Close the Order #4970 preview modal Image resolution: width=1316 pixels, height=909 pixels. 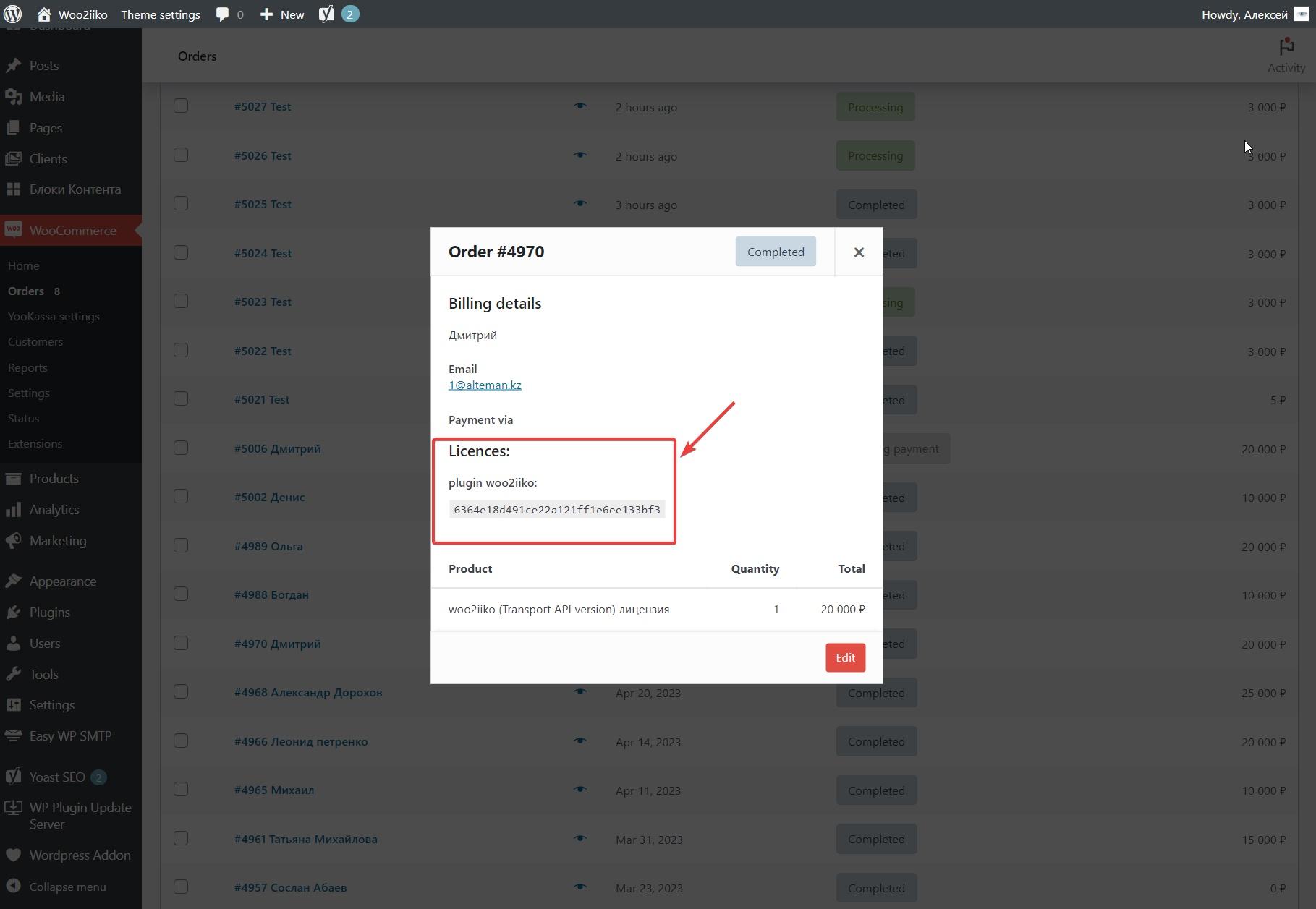point(859,252)
